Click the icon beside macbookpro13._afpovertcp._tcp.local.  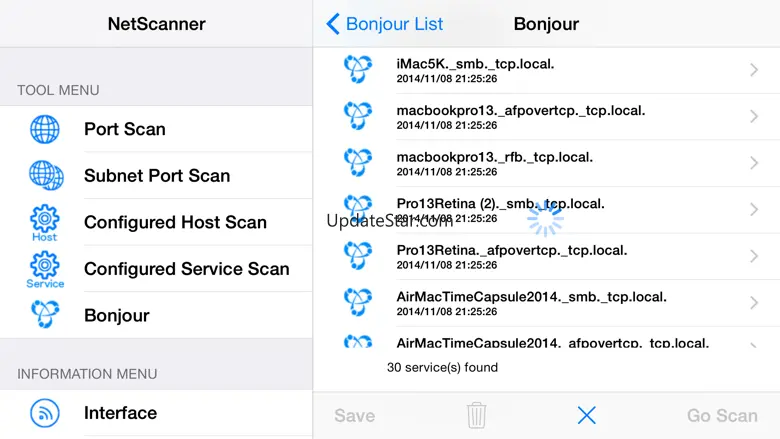(x=358, y=115)
